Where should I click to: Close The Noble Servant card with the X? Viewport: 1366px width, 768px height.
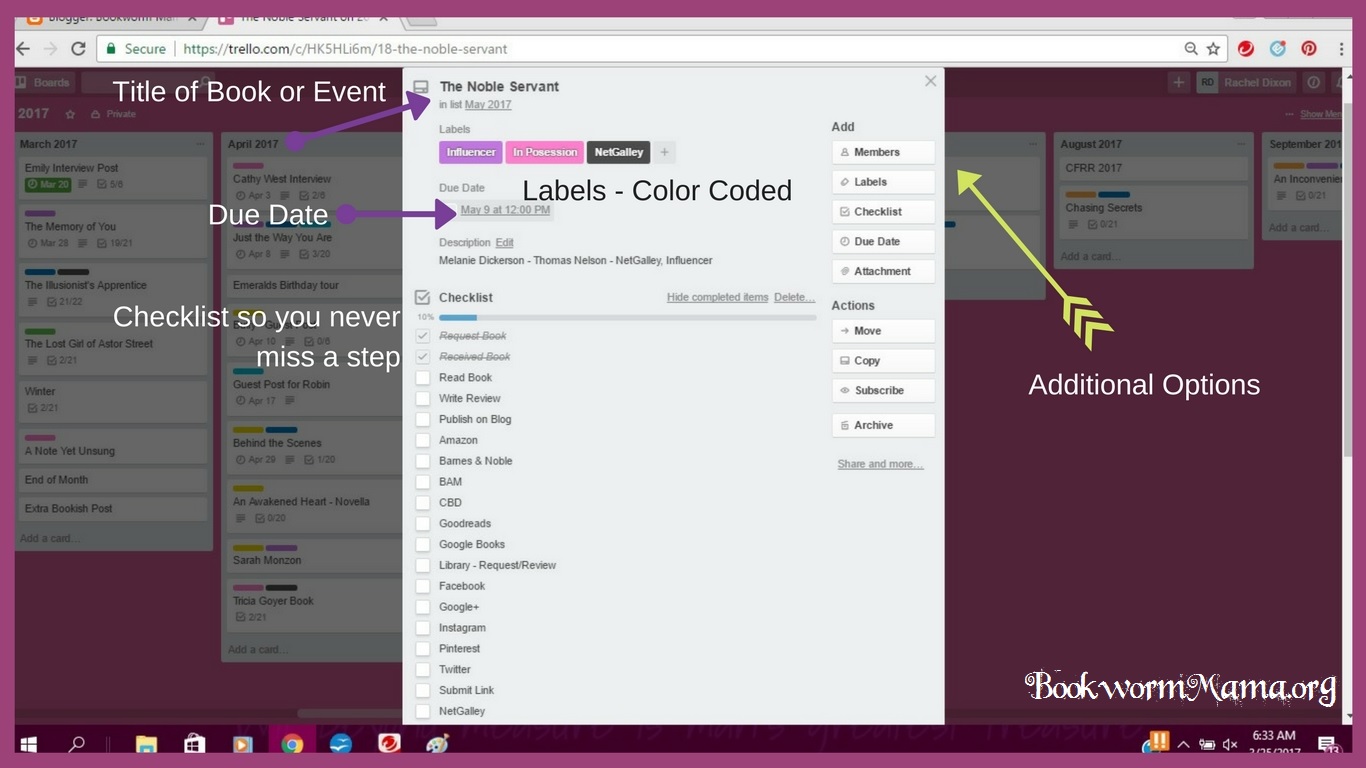pos(931,81)
